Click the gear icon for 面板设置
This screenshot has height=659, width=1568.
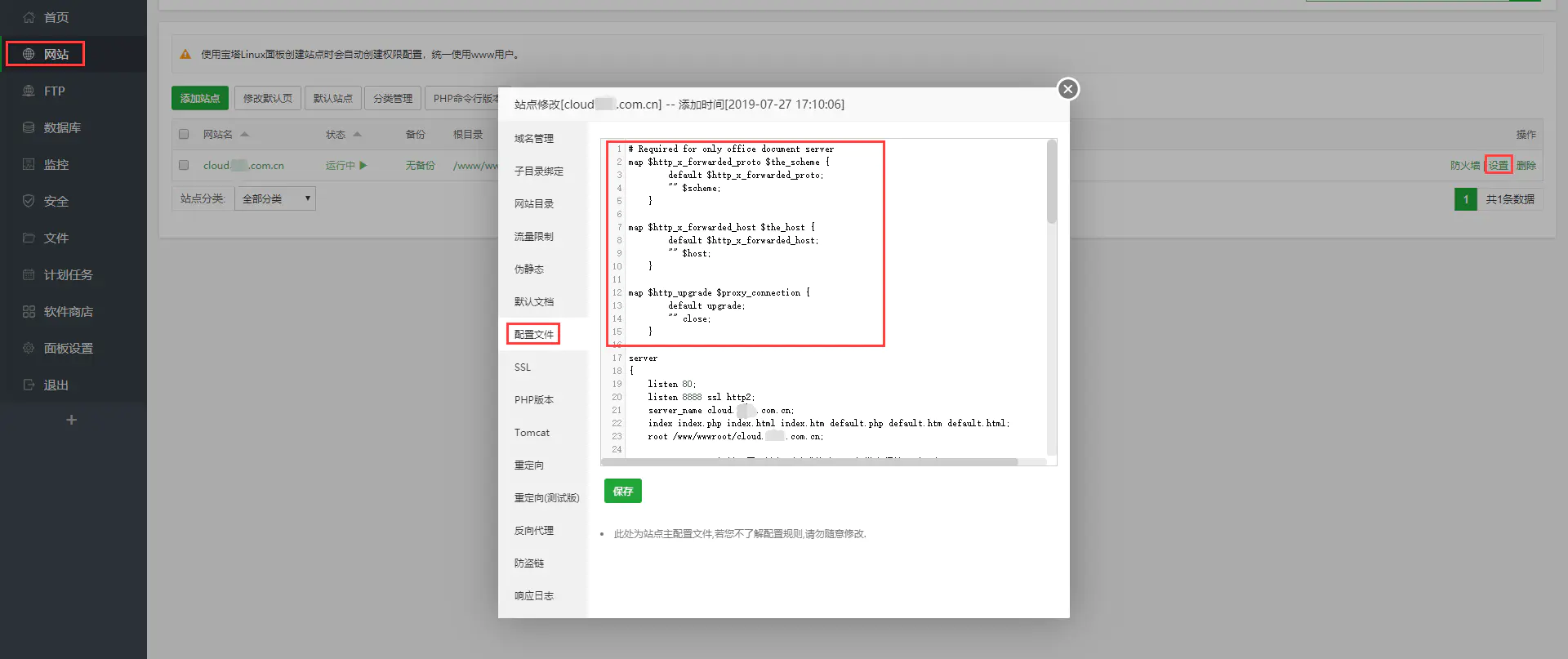pos(29,348)
